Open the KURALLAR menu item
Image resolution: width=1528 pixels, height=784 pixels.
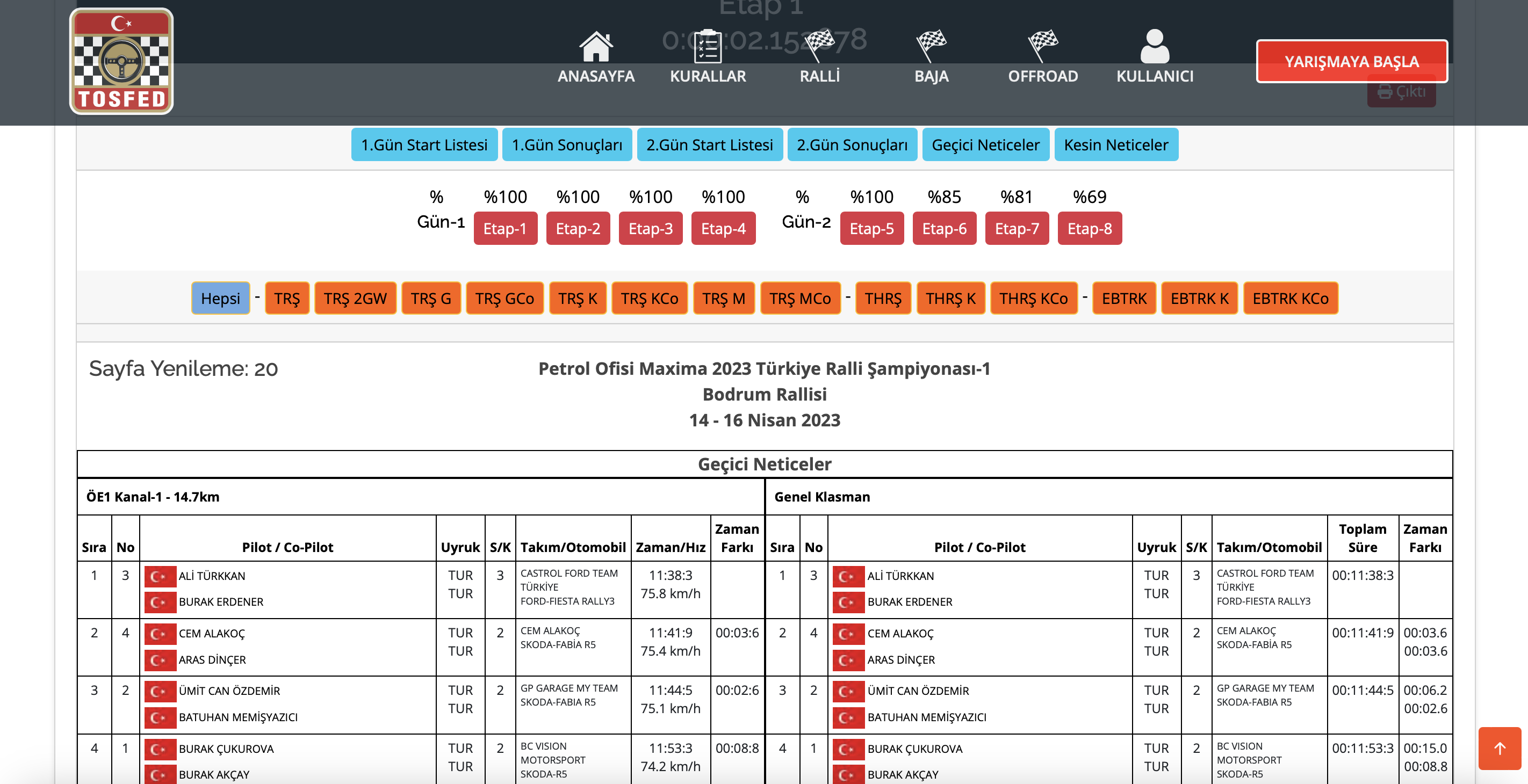(708, 76)
